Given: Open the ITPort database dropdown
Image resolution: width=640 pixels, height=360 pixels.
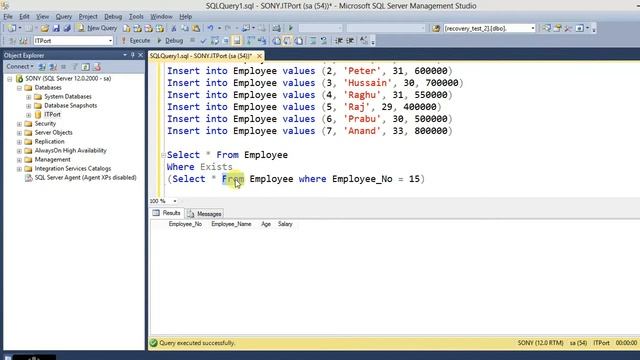Looking at the screenshot, I should (110, 40).
